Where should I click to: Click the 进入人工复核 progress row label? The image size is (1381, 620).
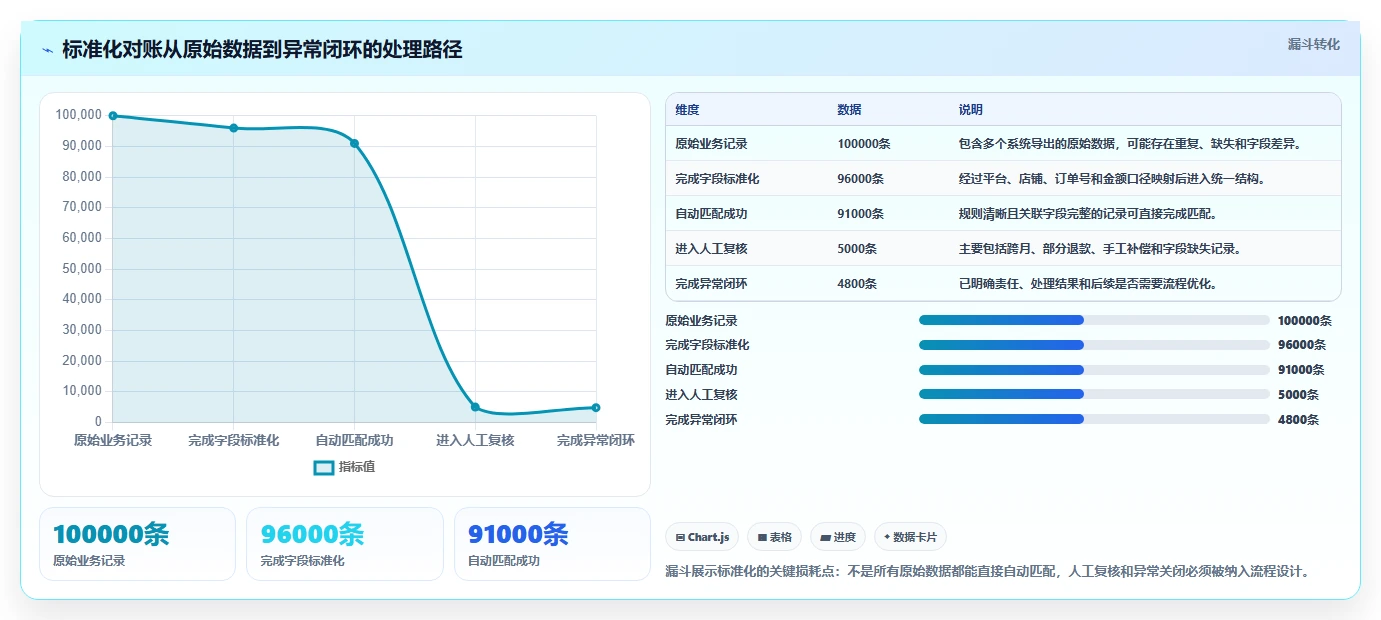point(701,395)
